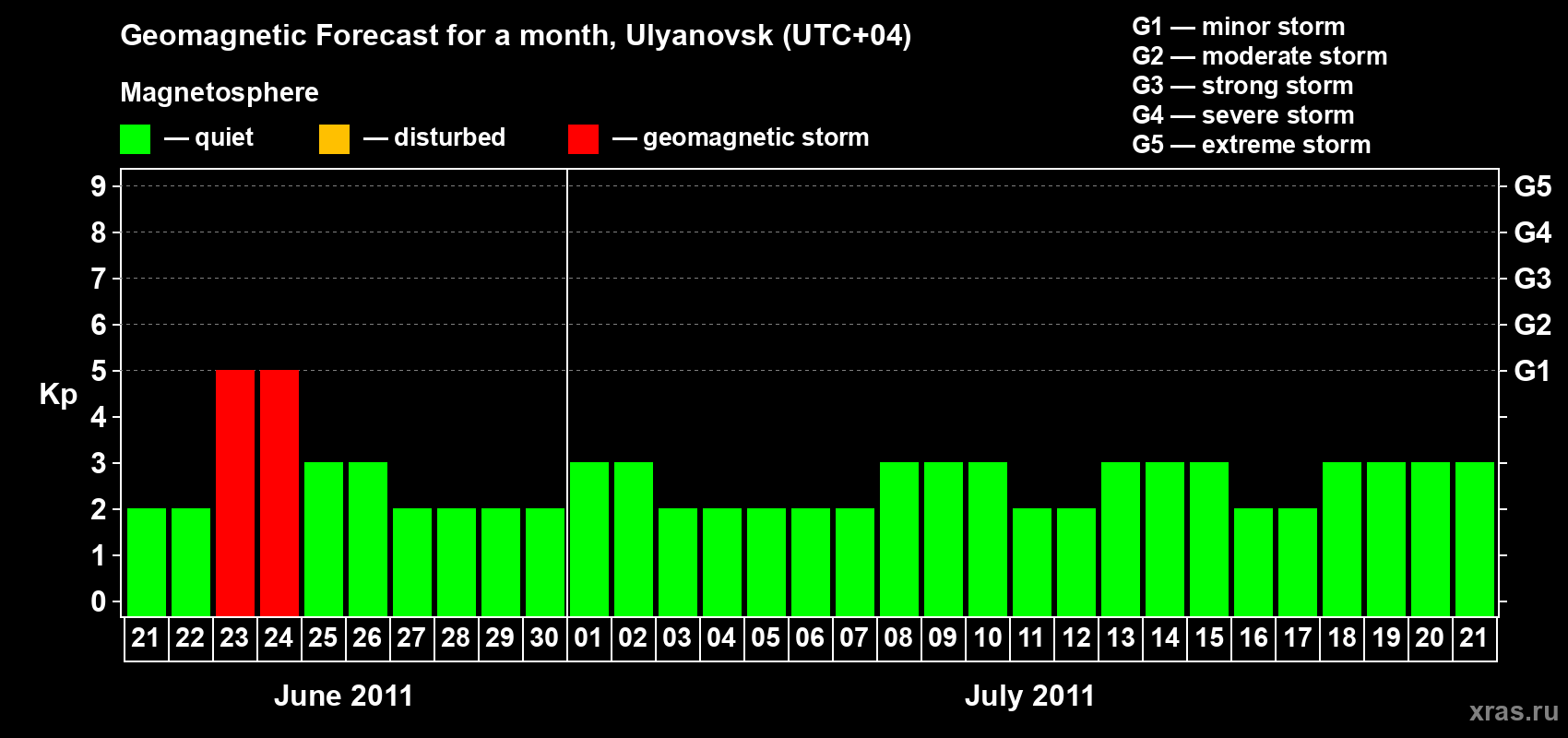Viewport: 1568px width, 738px height.
Task: Click the red bar for June 24
Action: pyautogui.click(x=279, y=493)
